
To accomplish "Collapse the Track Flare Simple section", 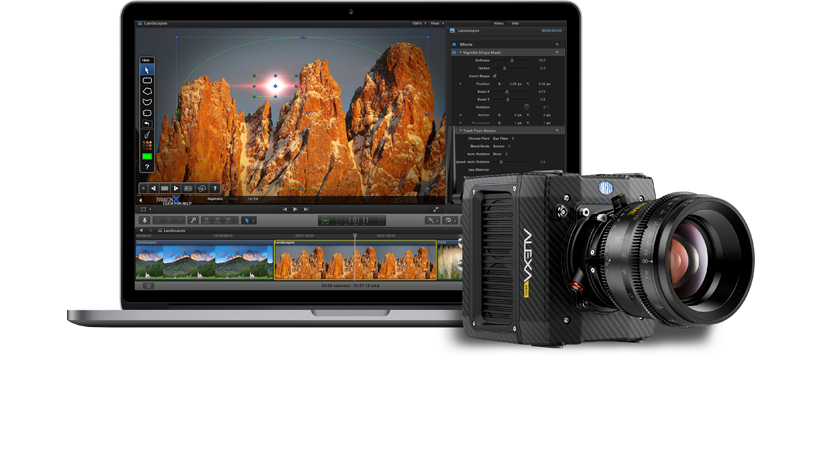I will pos(460,131).
